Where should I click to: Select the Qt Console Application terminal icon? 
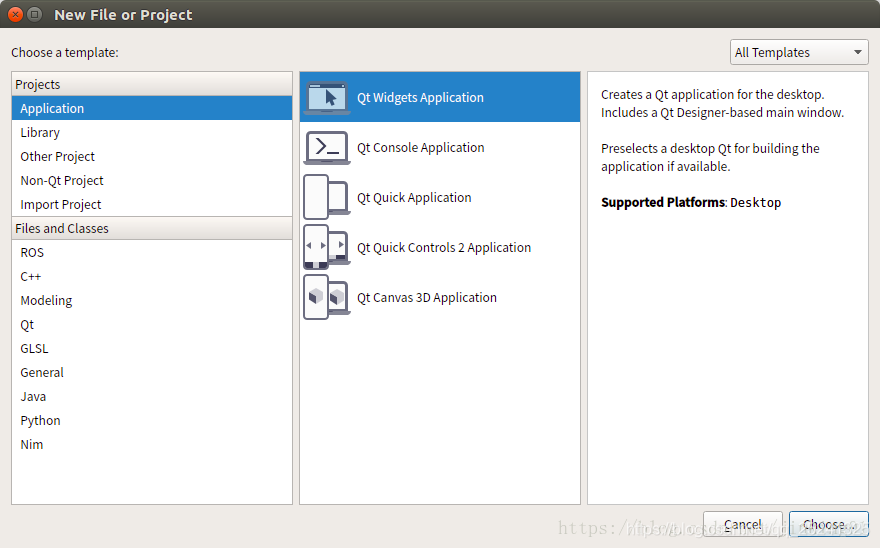(327, 148)
